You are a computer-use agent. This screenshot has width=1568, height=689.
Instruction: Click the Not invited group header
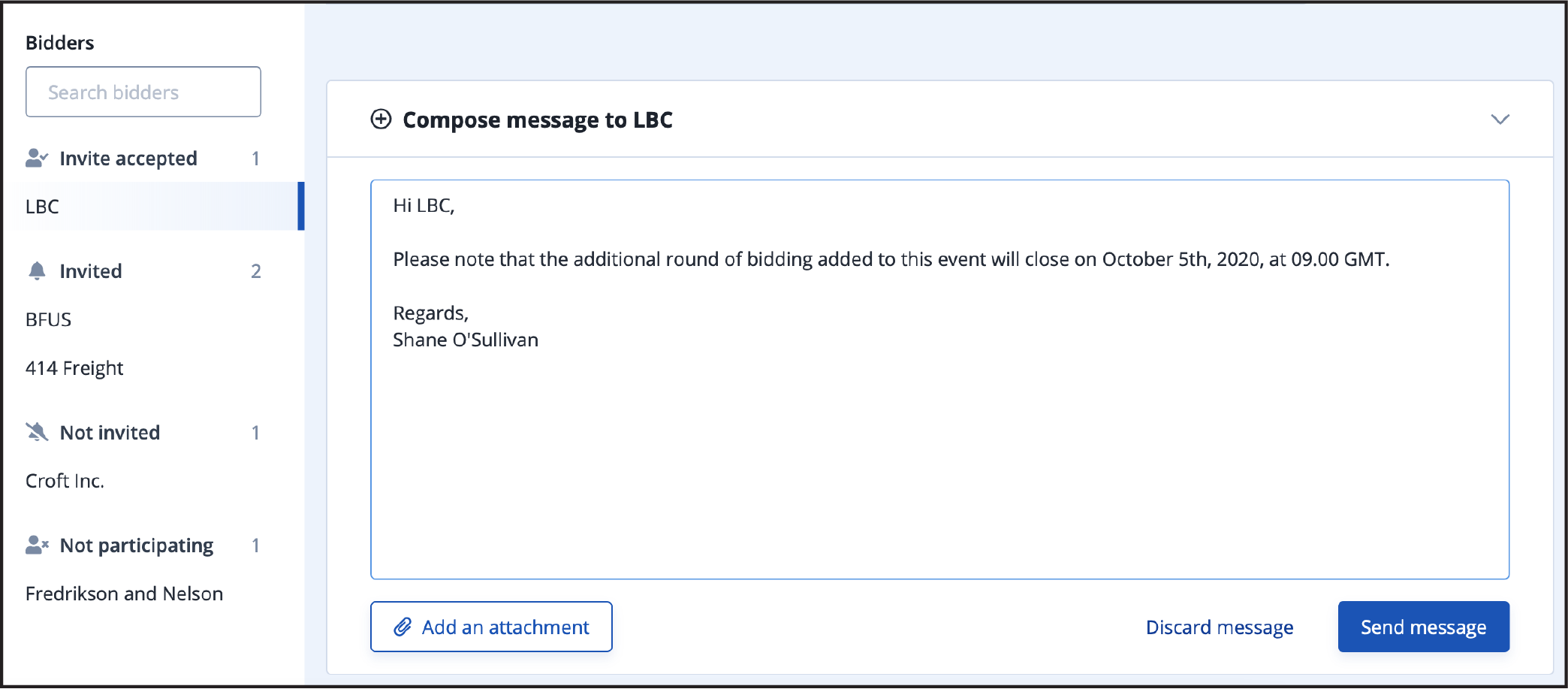coord(143,432)
